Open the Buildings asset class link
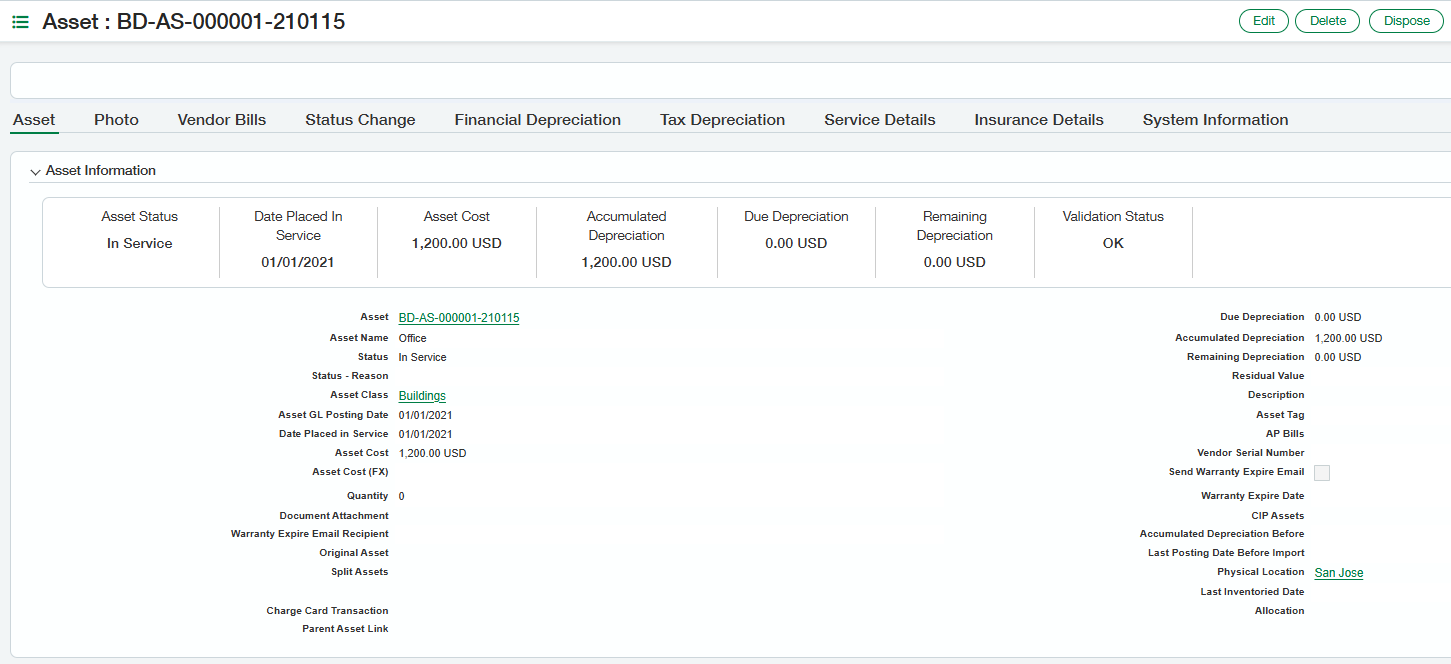Screen dimensions: 1451x664 tap(421, 395)
